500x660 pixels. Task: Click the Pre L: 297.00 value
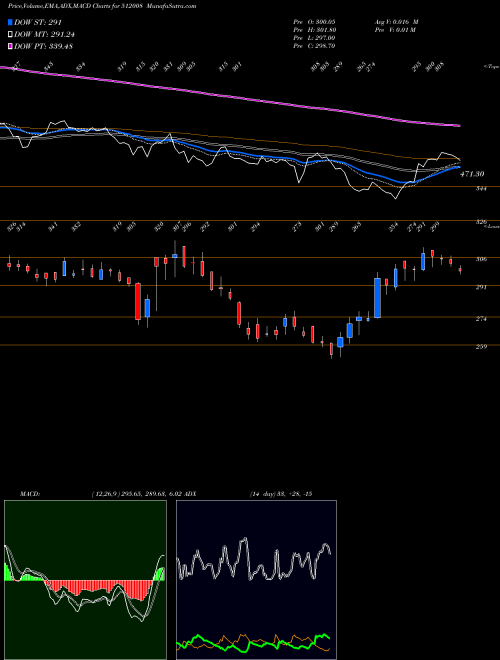point(314,38)
